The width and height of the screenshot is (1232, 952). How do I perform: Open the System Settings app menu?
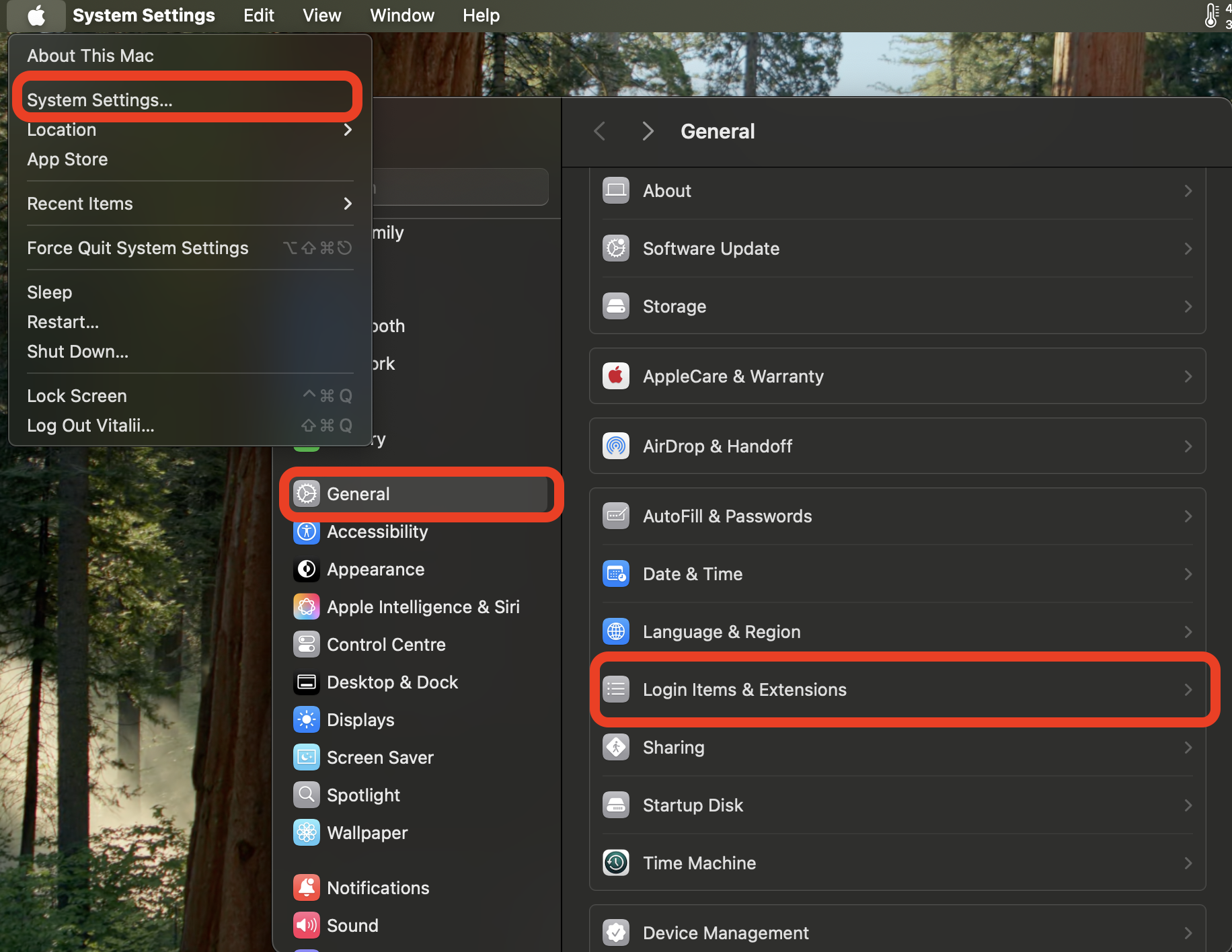(x=144, y=15)
